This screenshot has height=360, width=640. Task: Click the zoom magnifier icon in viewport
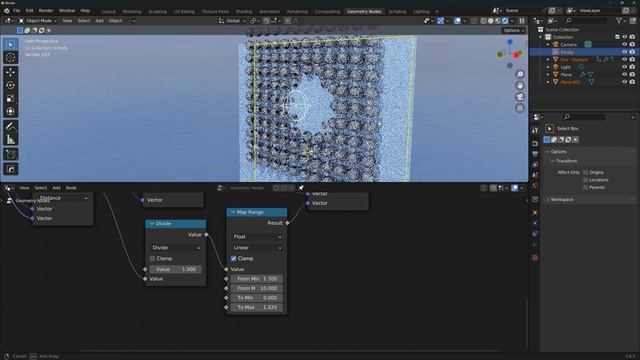(520, 74)
